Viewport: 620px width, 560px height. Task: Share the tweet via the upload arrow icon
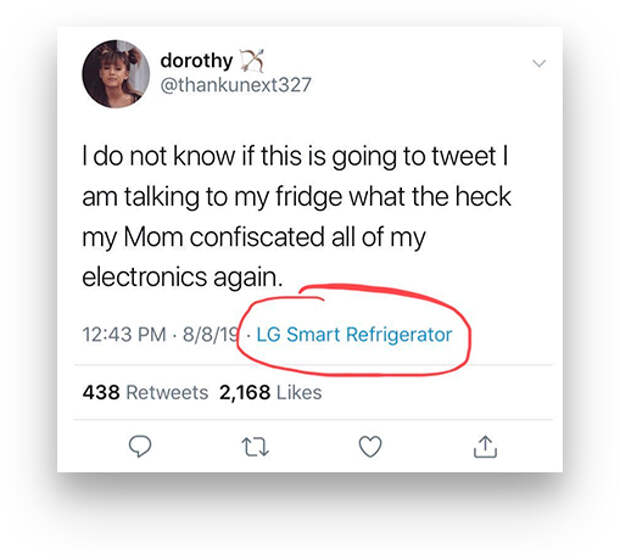tap(485, 446)
